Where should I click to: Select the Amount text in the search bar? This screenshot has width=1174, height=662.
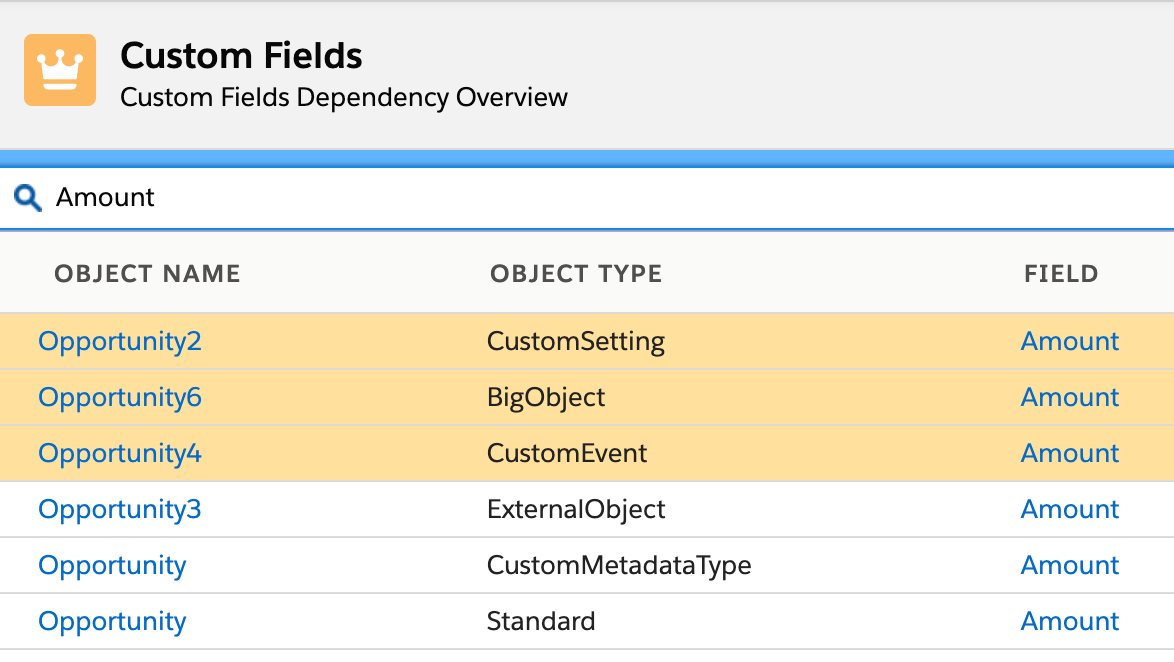coord(104,197)
